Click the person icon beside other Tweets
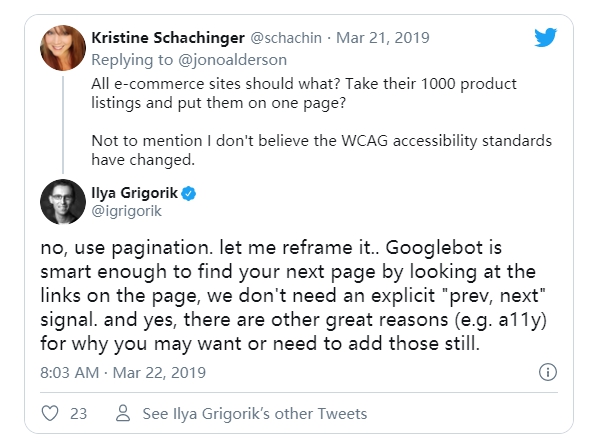 pyautogui.click(x=124, y=413)
